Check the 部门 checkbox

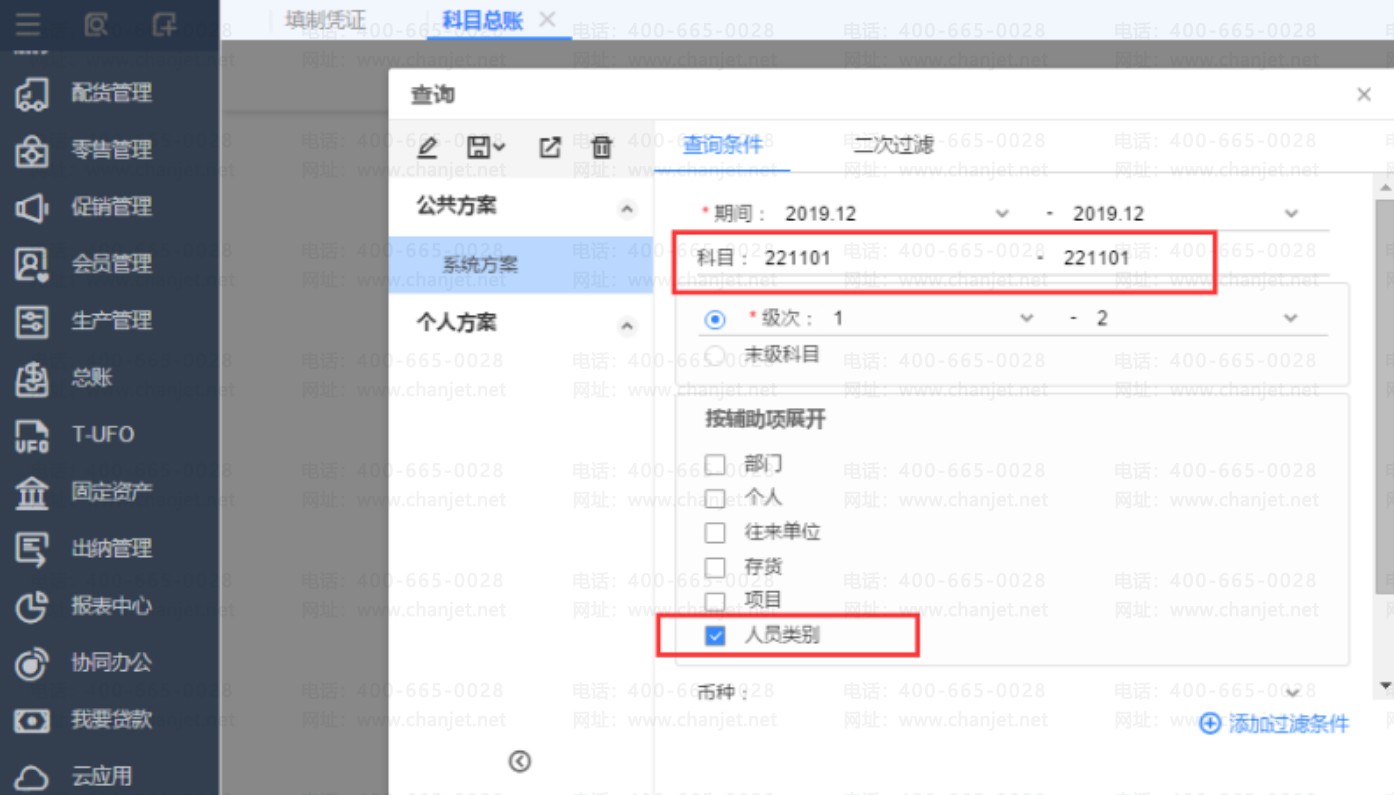715,464
